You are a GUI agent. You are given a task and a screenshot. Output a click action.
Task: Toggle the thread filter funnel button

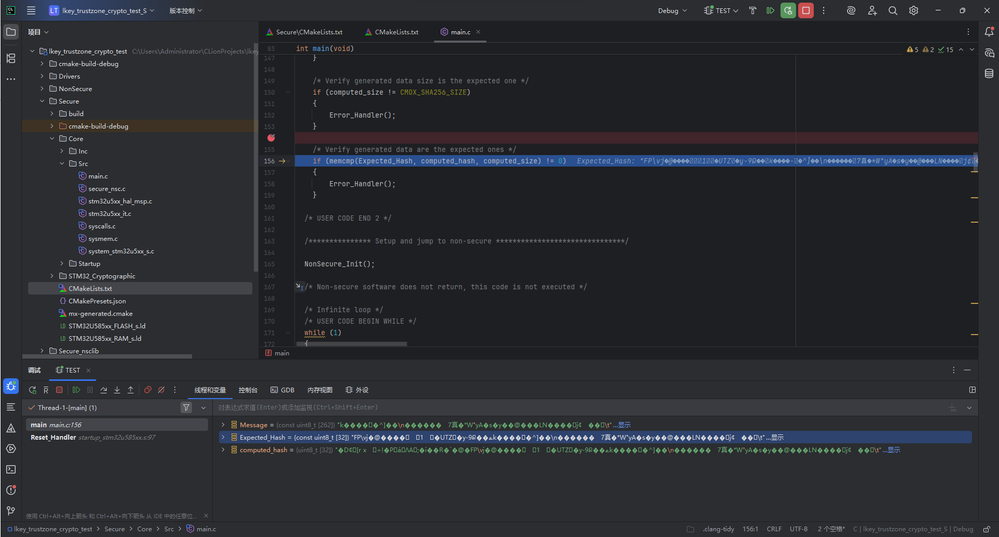pos(186,408)
